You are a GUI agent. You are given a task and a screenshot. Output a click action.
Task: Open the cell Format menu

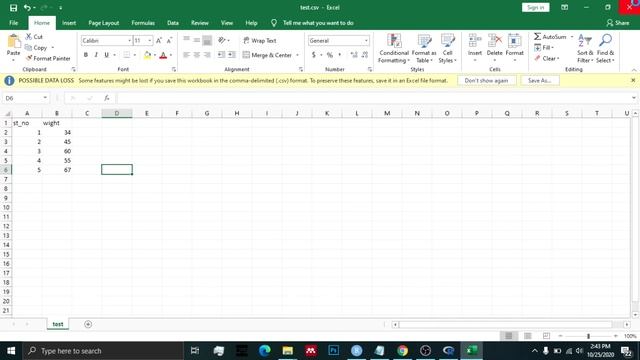click(514, 49)
